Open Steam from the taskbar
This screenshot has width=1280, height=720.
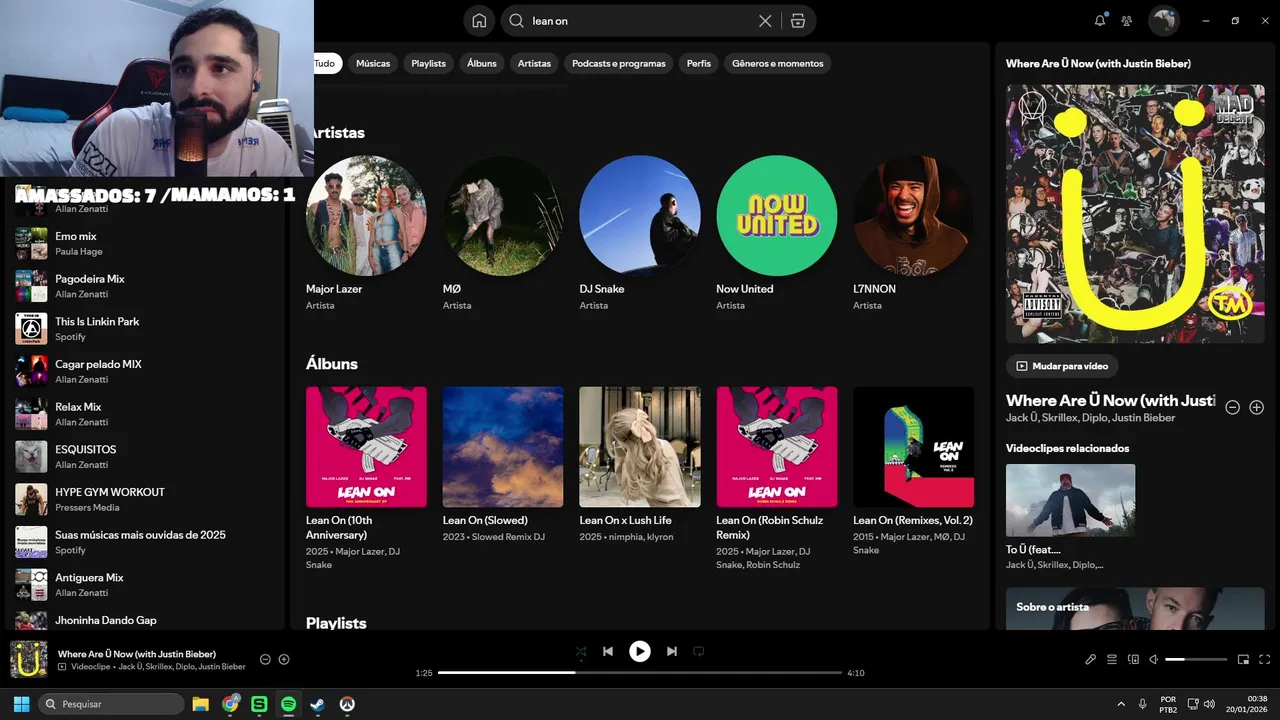pyautogui.click(x=318, y=704)
